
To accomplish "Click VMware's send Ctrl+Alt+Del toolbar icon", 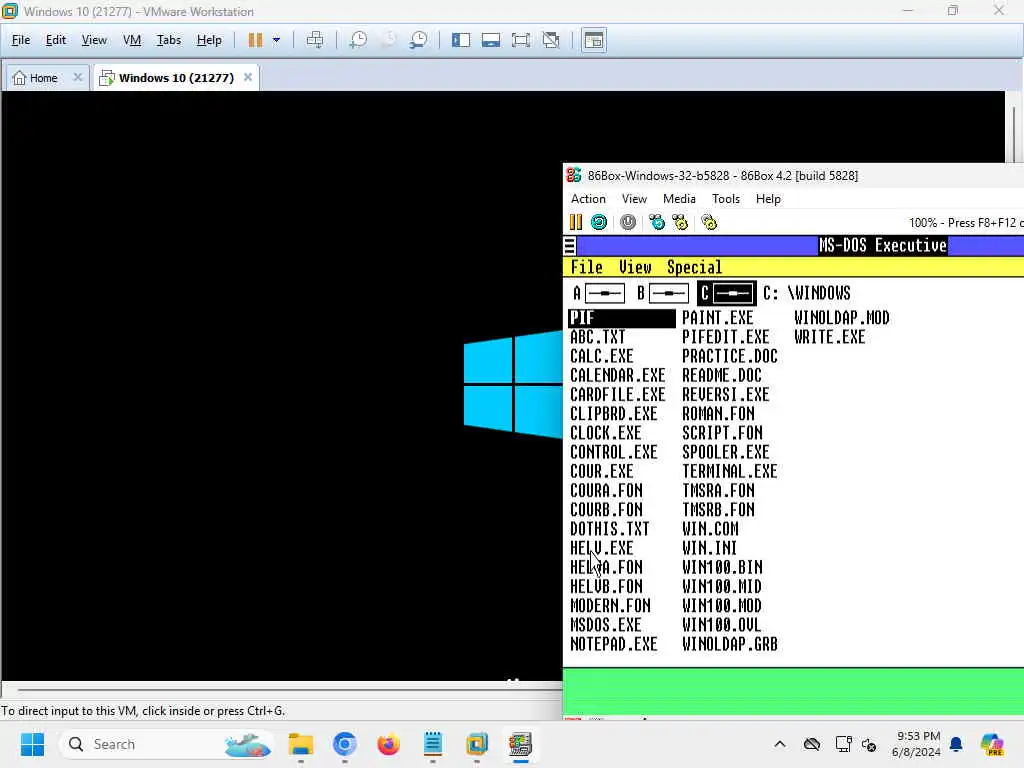I will point(315,40).
